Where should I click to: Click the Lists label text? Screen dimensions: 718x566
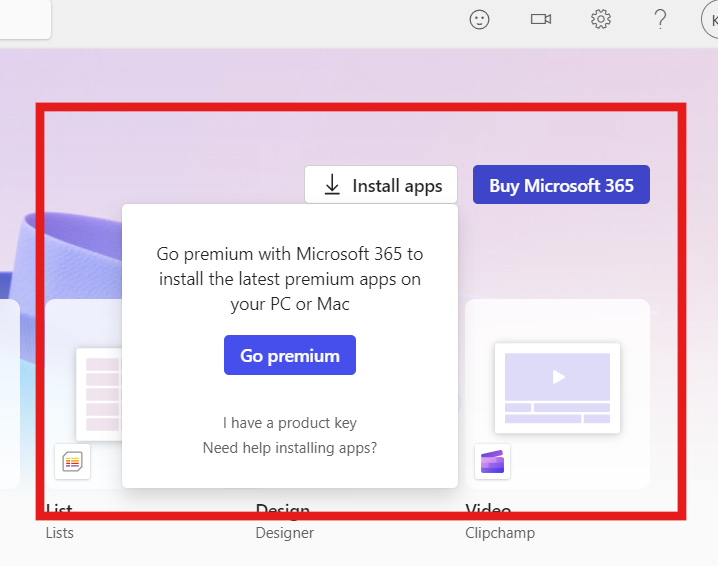tap(60, 533)
